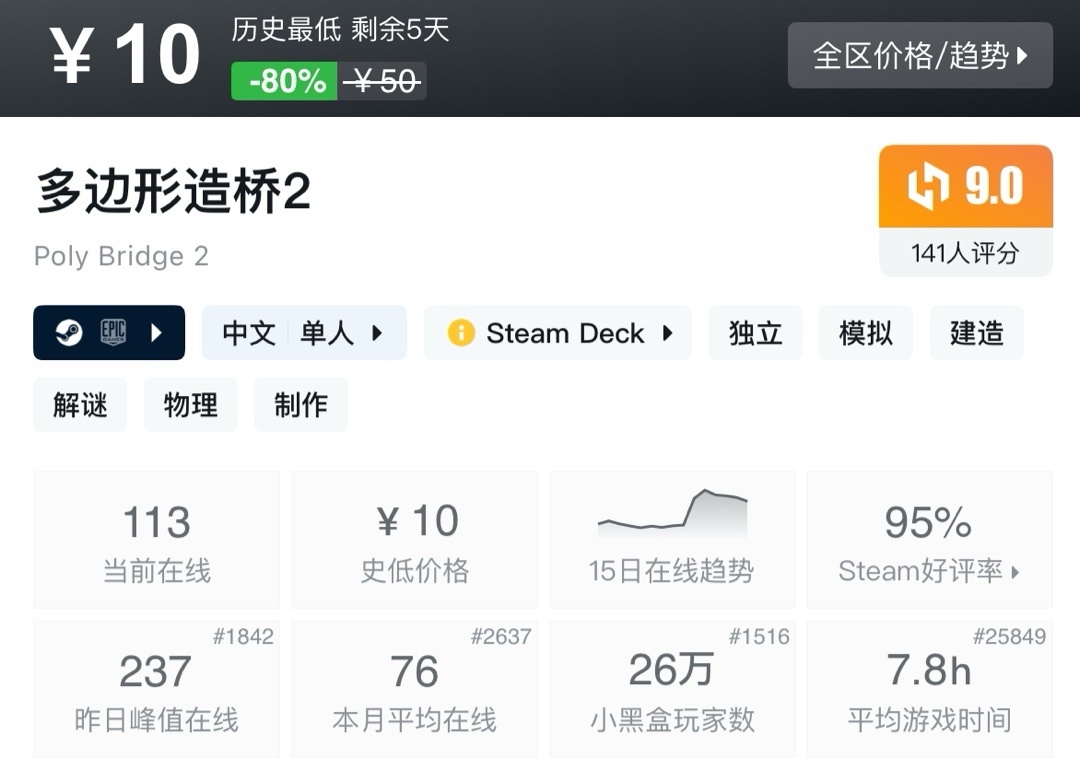The width and height of the screenshot is (1080, 758).
Task: Select the 独立 genre tag
Action: point(755,333)
